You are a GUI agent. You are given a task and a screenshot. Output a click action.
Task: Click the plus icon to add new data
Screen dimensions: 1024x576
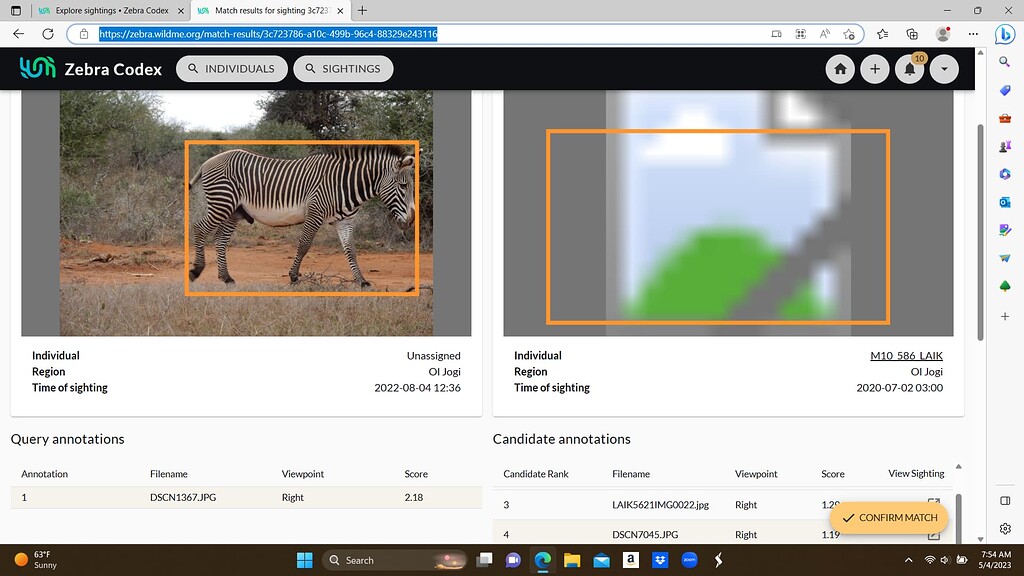tap(875, 68)
